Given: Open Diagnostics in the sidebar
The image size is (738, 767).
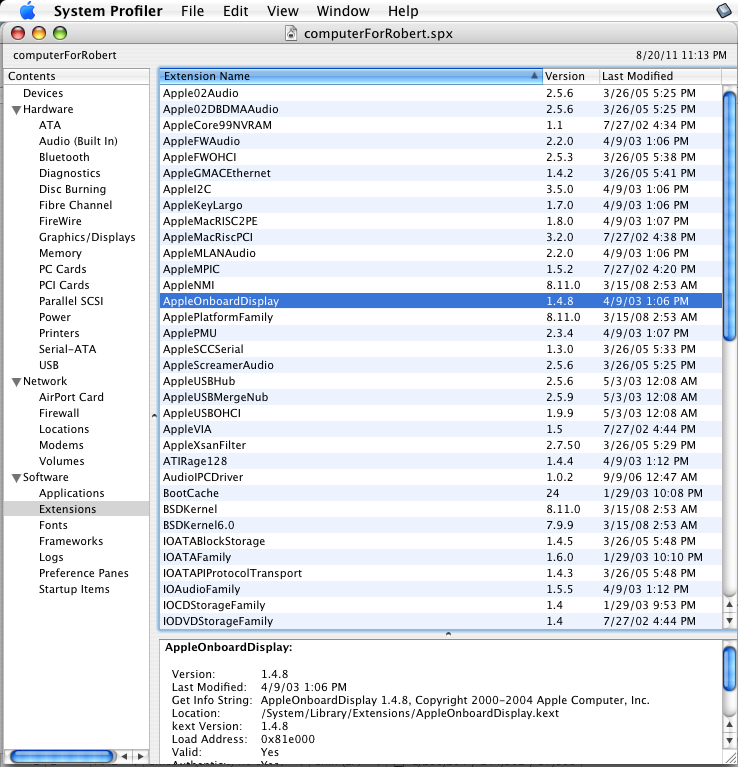Looking at the screenshot, I should tap(69, 173).
